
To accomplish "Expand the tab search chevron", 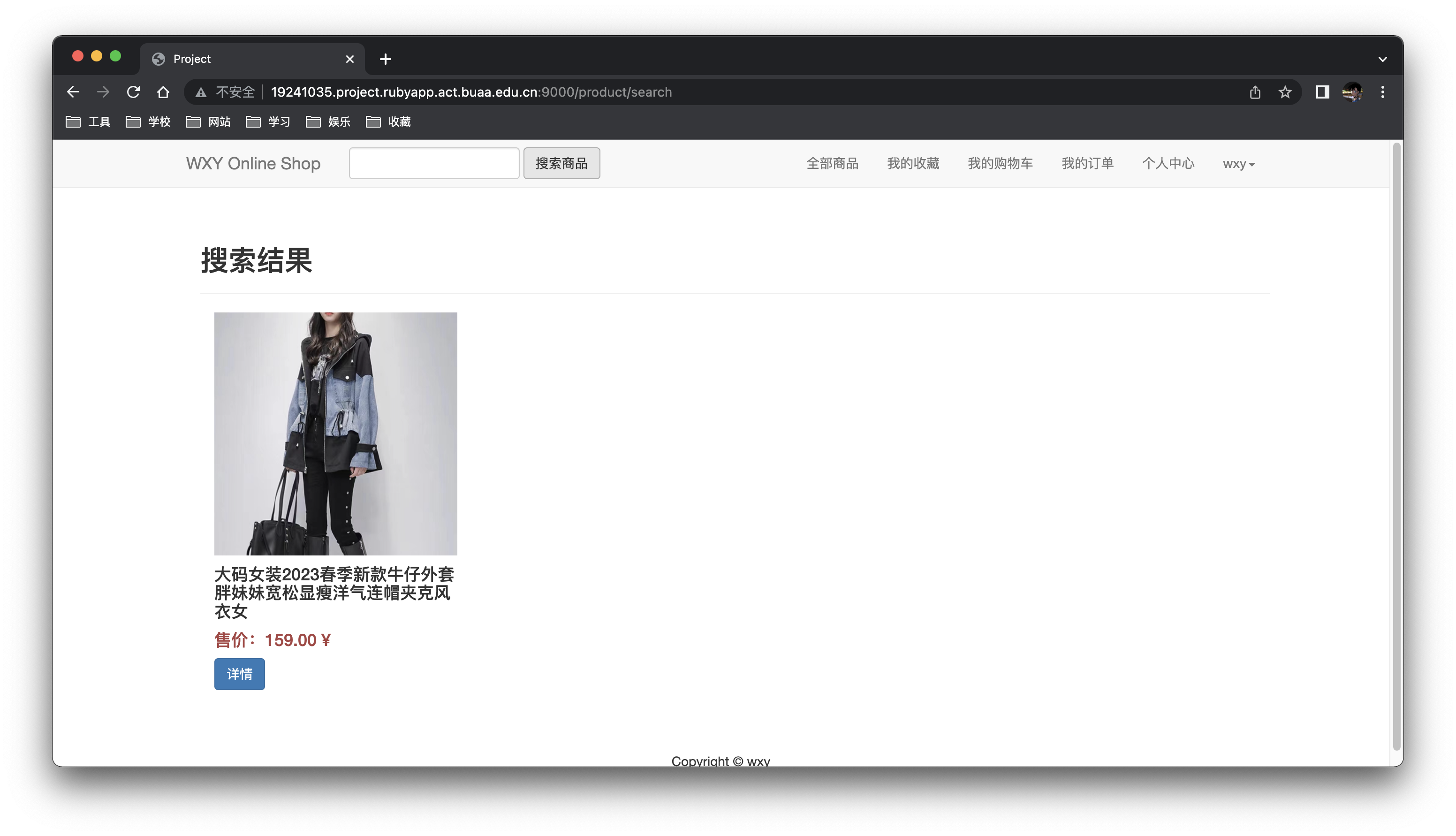I will tap(1382, 59).
